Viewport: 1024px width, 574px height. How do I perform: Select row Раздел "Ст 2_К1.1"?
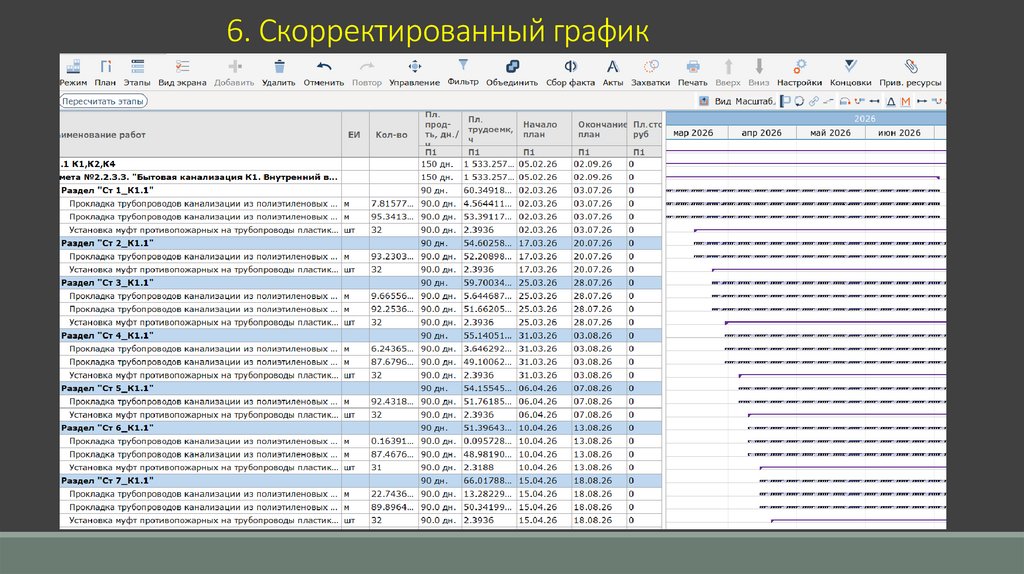(x=360, y=243)
